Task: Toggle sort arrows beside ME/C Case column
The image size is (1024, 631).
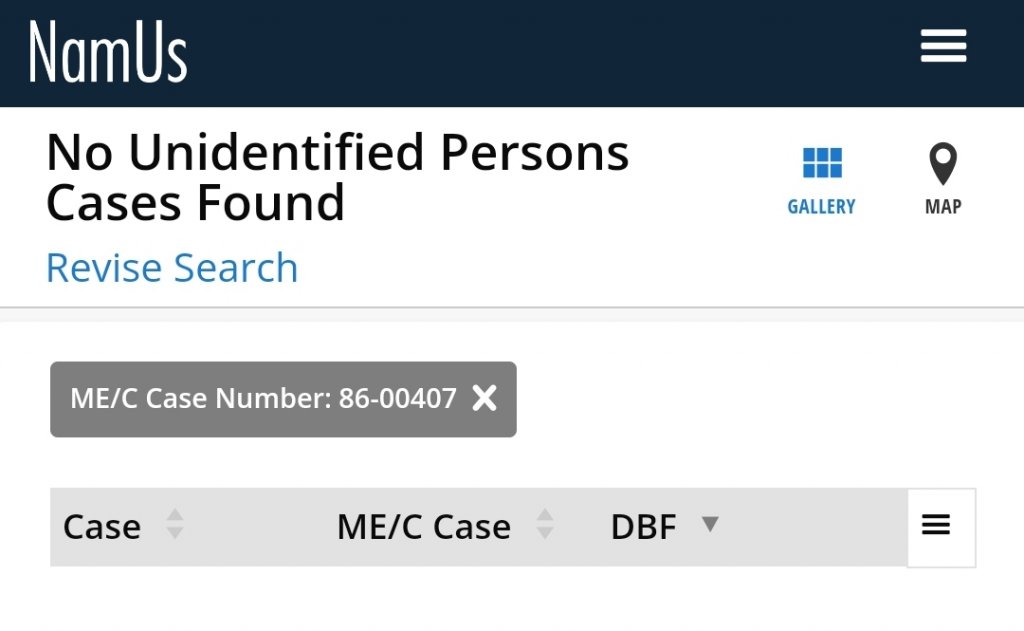Action: click(545, 525)
